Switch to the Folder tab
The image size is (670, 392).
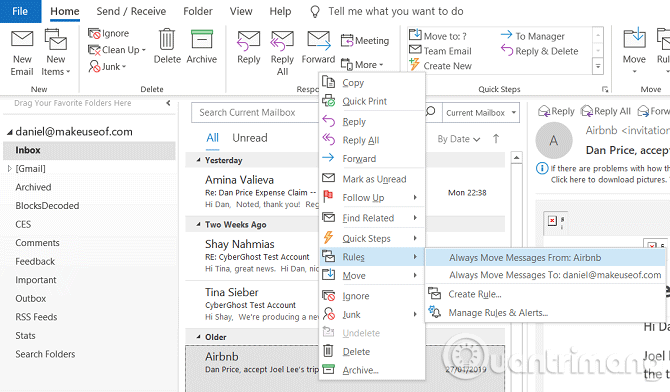click(x=198, y=11)
